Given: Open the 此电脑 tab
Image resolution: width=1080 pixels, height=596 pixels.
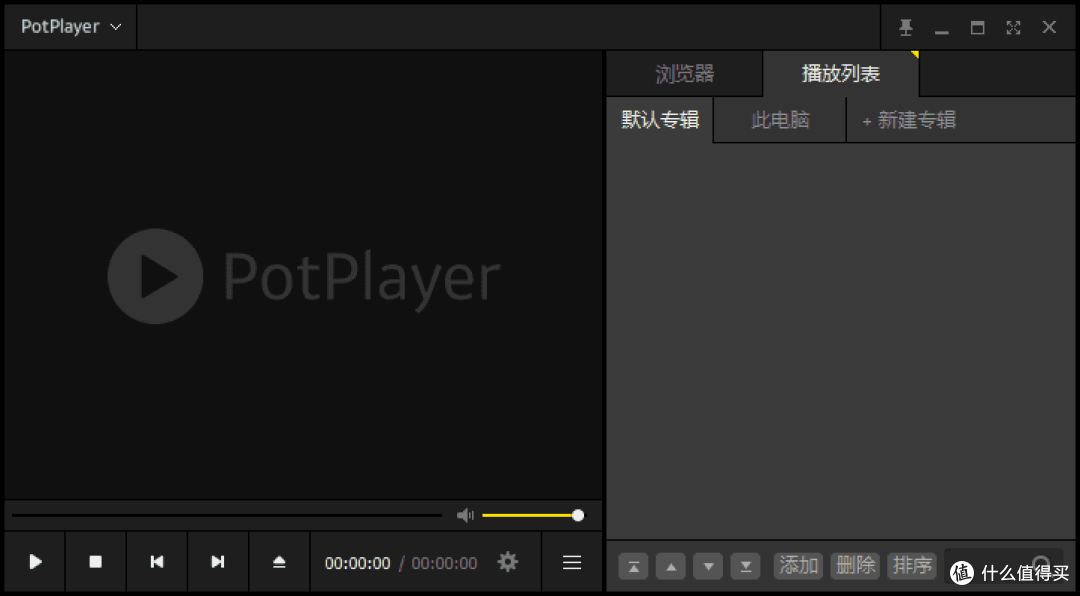Looking at the screenshot, I should point(780,120).
